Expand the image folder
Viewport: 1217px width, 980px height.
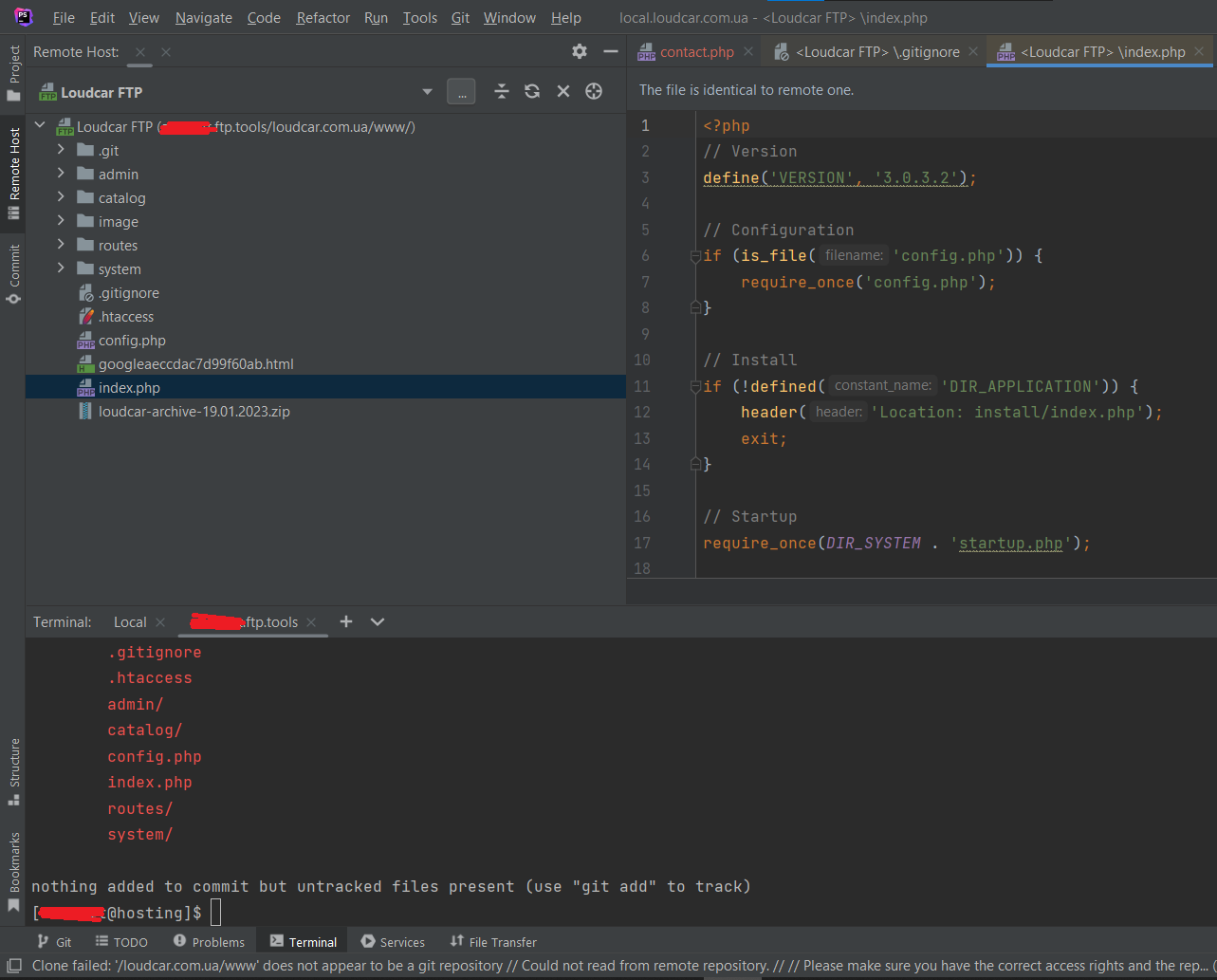pyautogui.click(x=61, y=221)
